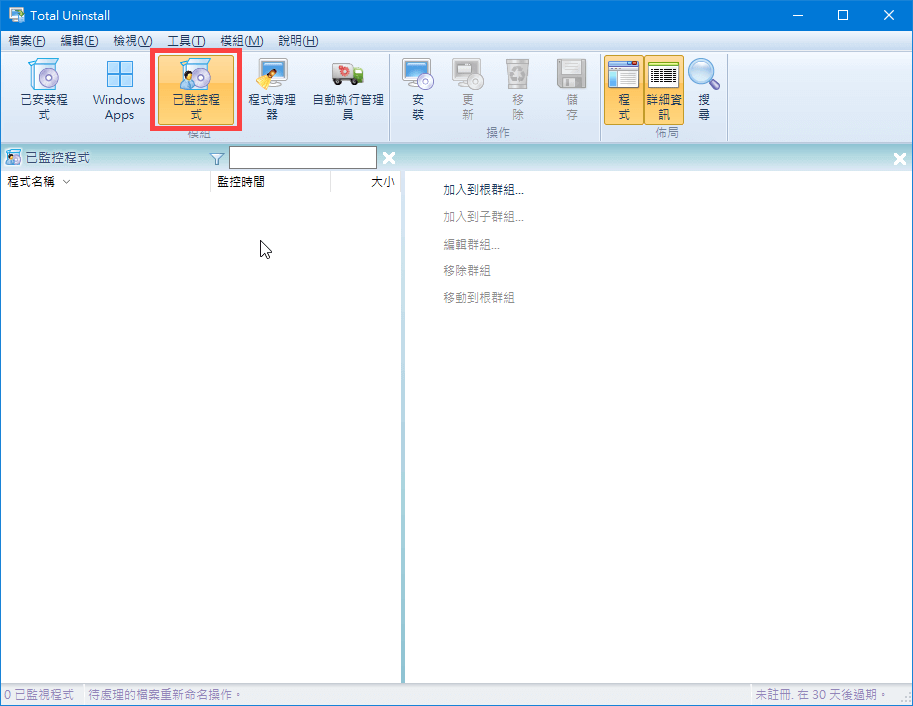This screenshot has width=913, height=706.
Task: Open the 程式清理器 tool
Action: tap(272, 90)
